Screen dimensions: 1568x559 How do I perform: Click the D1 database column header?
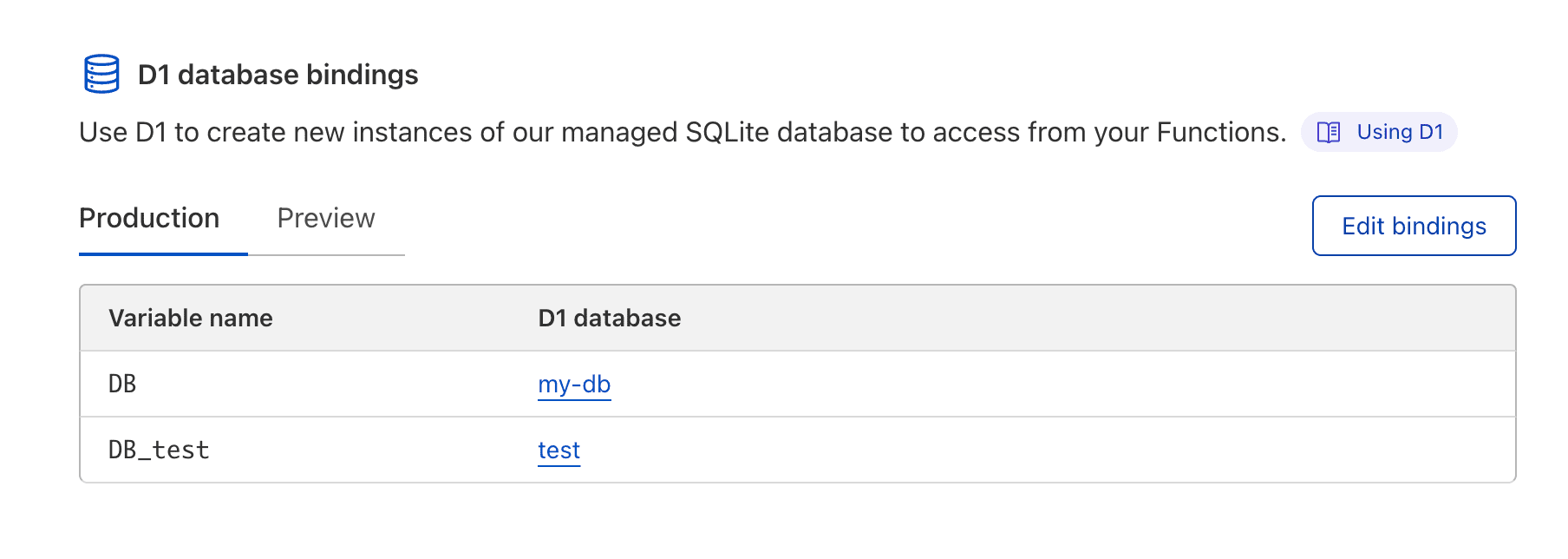[609, 318]
